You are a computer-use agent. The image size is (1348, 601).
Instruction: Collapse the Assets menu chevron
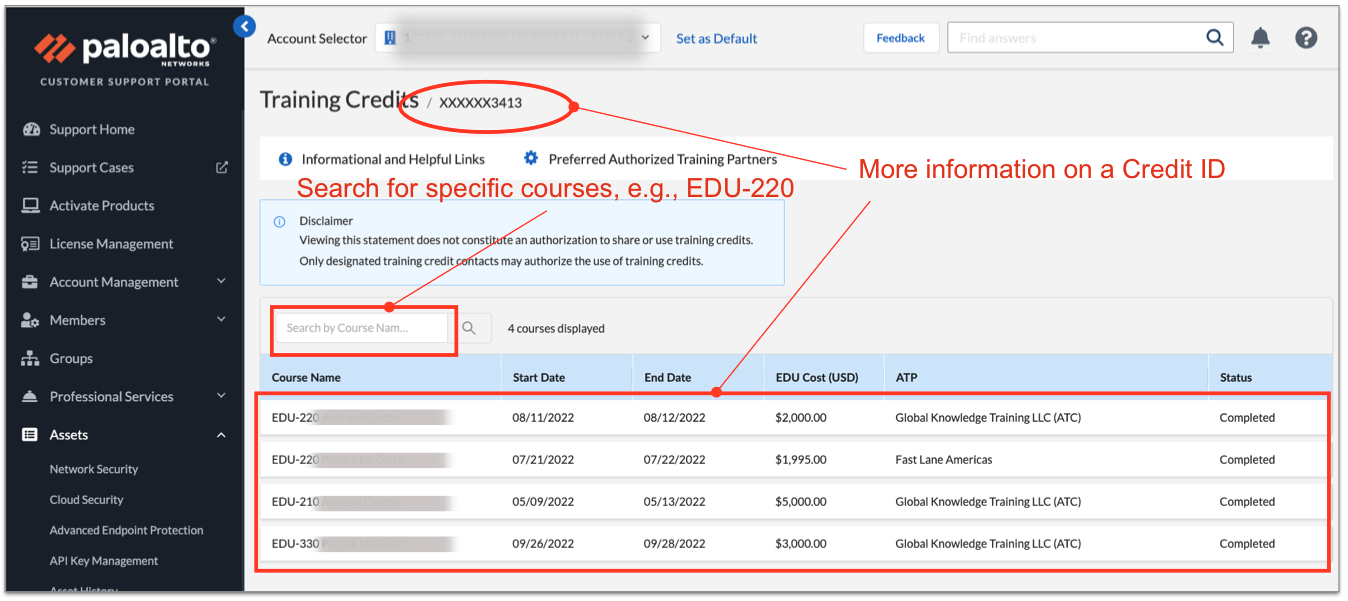[221, 435]
